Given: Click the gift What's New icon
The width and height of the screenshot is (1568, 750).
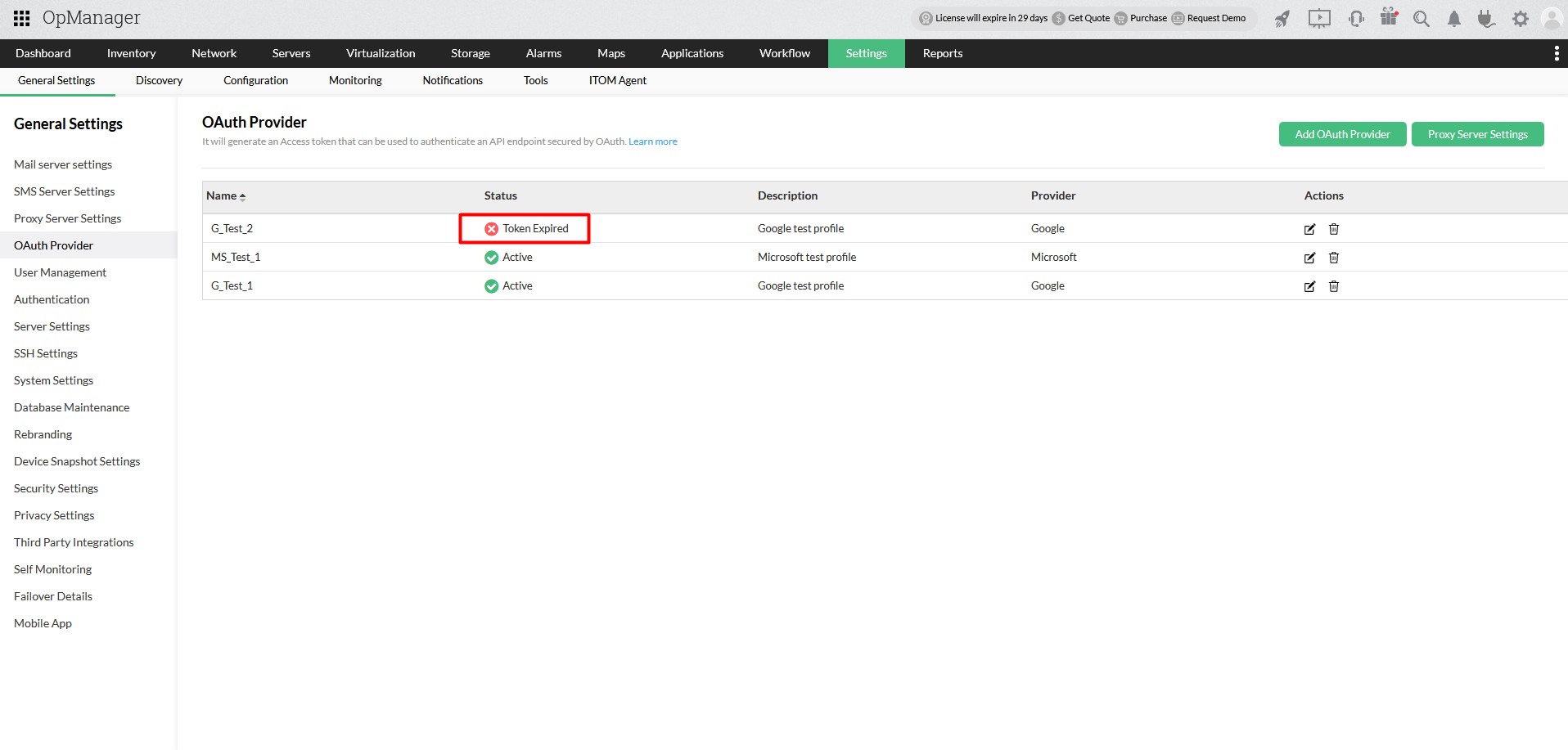Looking at the screenshot, I should pyautogui.click(x=1389, y=18).
